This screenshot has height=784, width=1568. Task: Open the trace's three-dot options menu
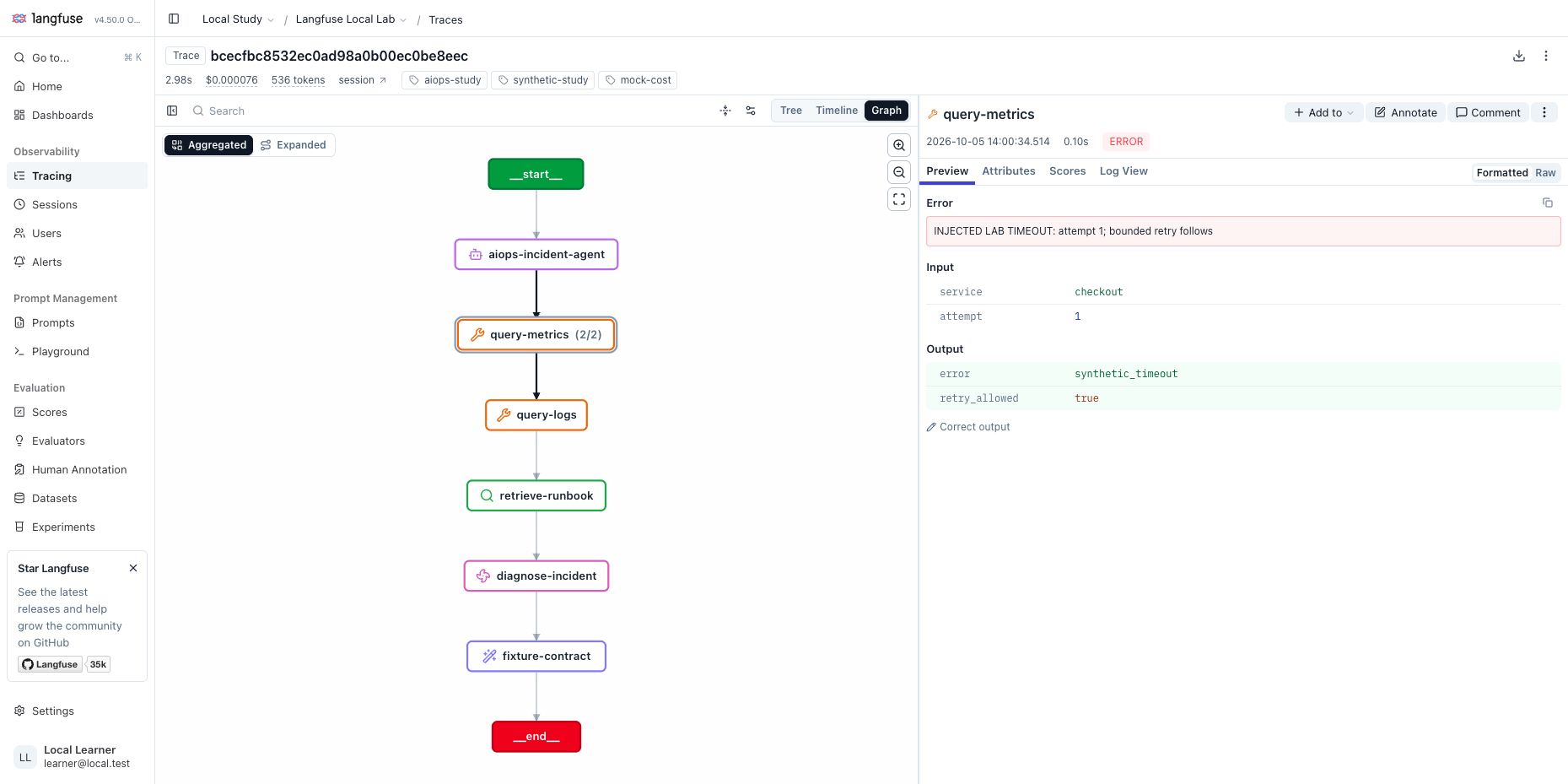coord(1545,56)
